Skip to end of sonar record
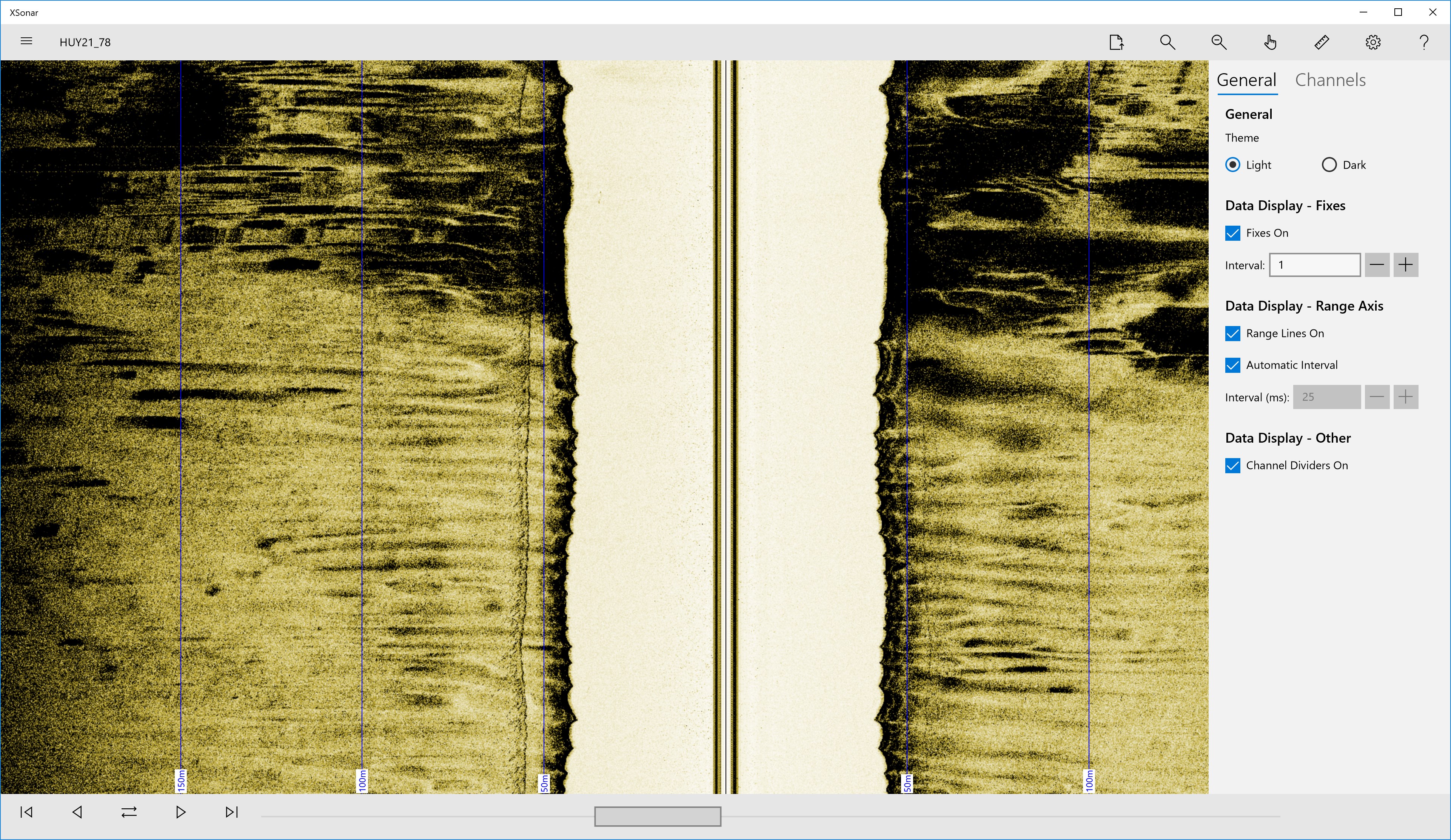 point(231,812)
